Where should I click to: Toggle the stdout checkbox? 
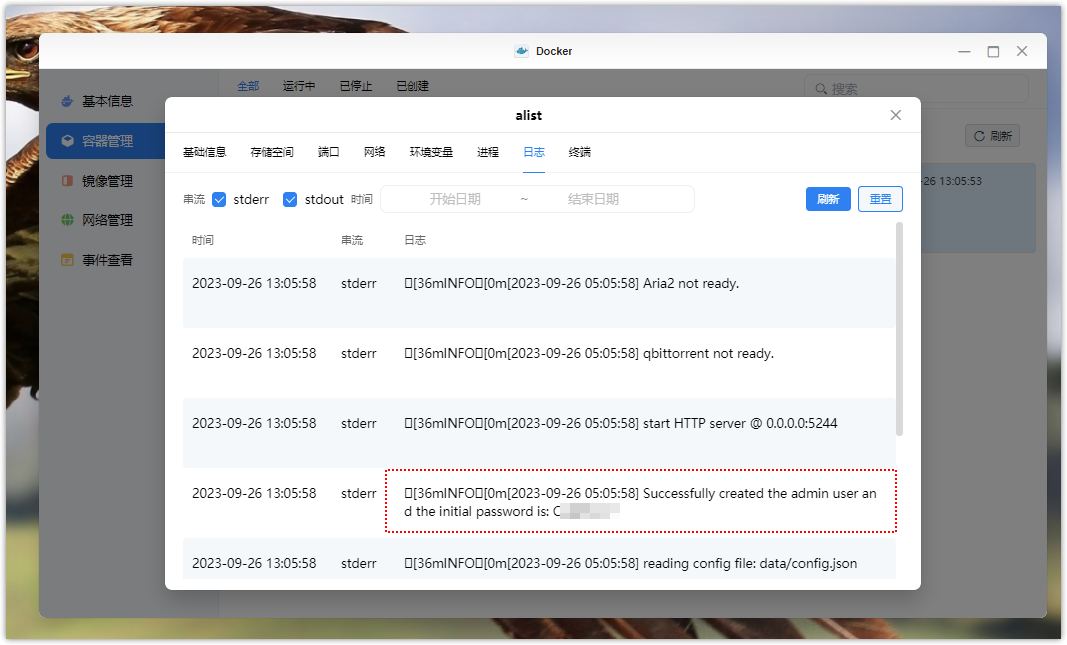coord(290,199)
